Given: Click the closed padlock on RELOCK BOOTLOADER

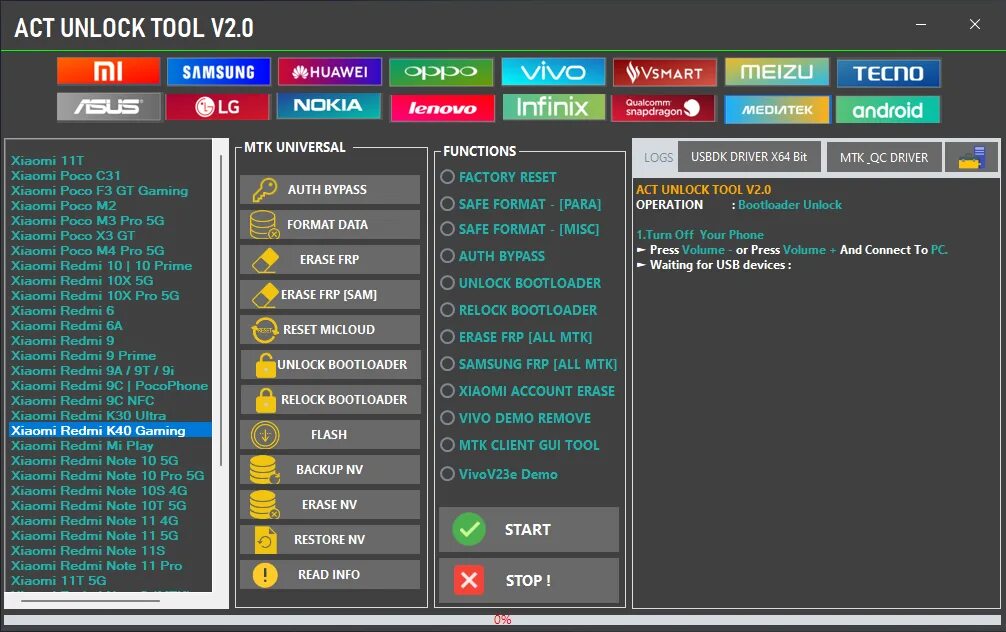Looking at the screenshot, I should point(265,400).
